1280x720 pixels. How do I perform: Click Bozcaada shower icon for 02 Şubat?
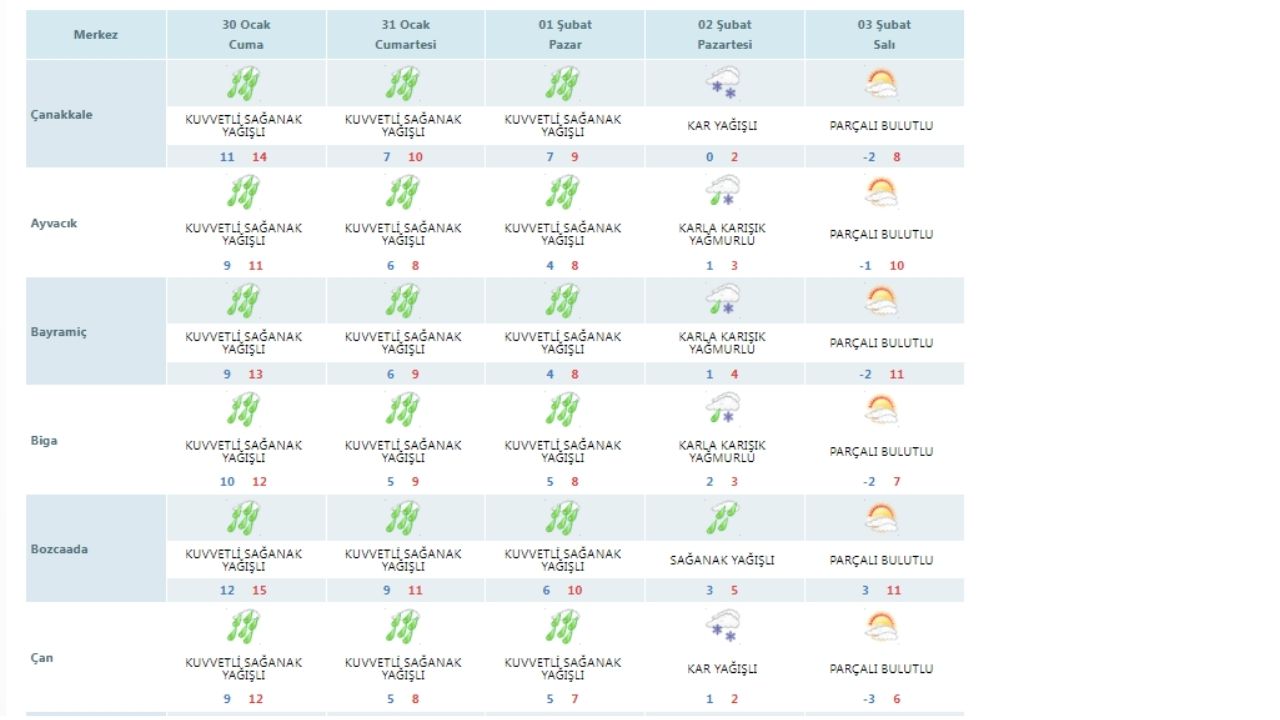point(723,518)
